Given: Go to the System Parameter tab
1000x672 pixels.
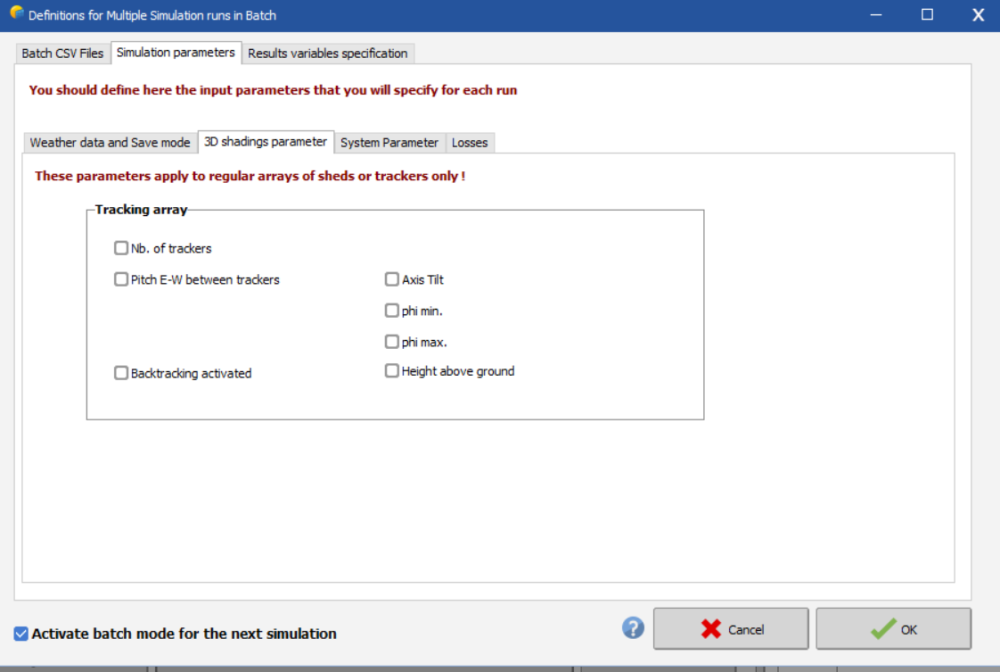Looking at the screenshot, I should tap(389, 143).
